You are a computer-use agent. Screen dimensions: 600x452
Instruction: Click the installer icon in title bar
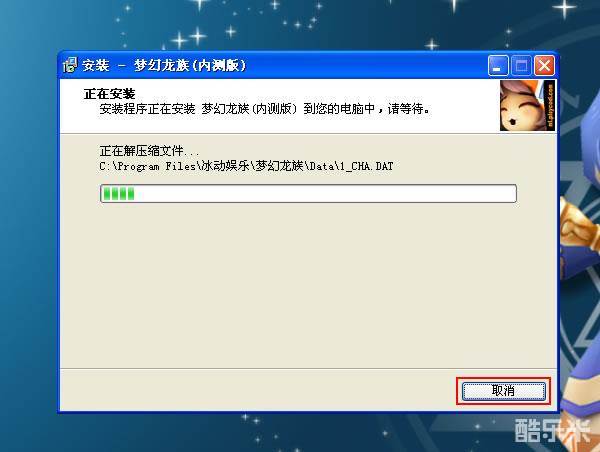(x=70, y=65)
